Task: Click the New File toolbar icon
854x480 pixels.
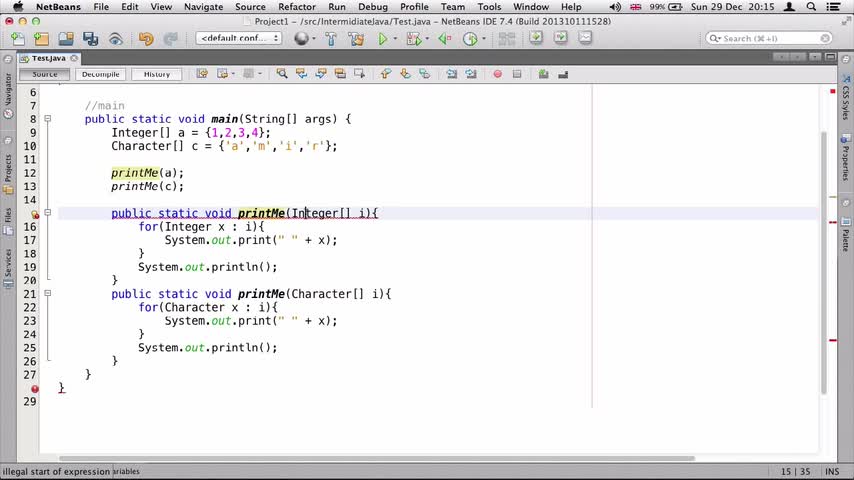Action: pyautogui.click(x=18, y=39)
